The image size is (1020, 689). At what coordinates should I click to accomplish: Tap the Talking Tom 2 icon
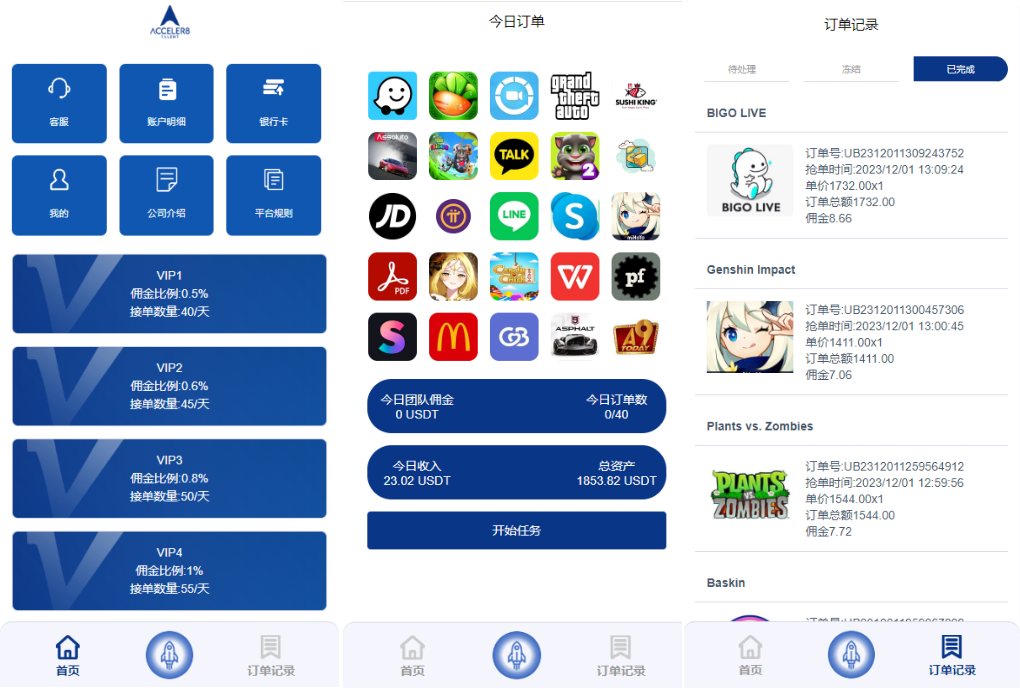pyautogui.click(x=575, y=156)
